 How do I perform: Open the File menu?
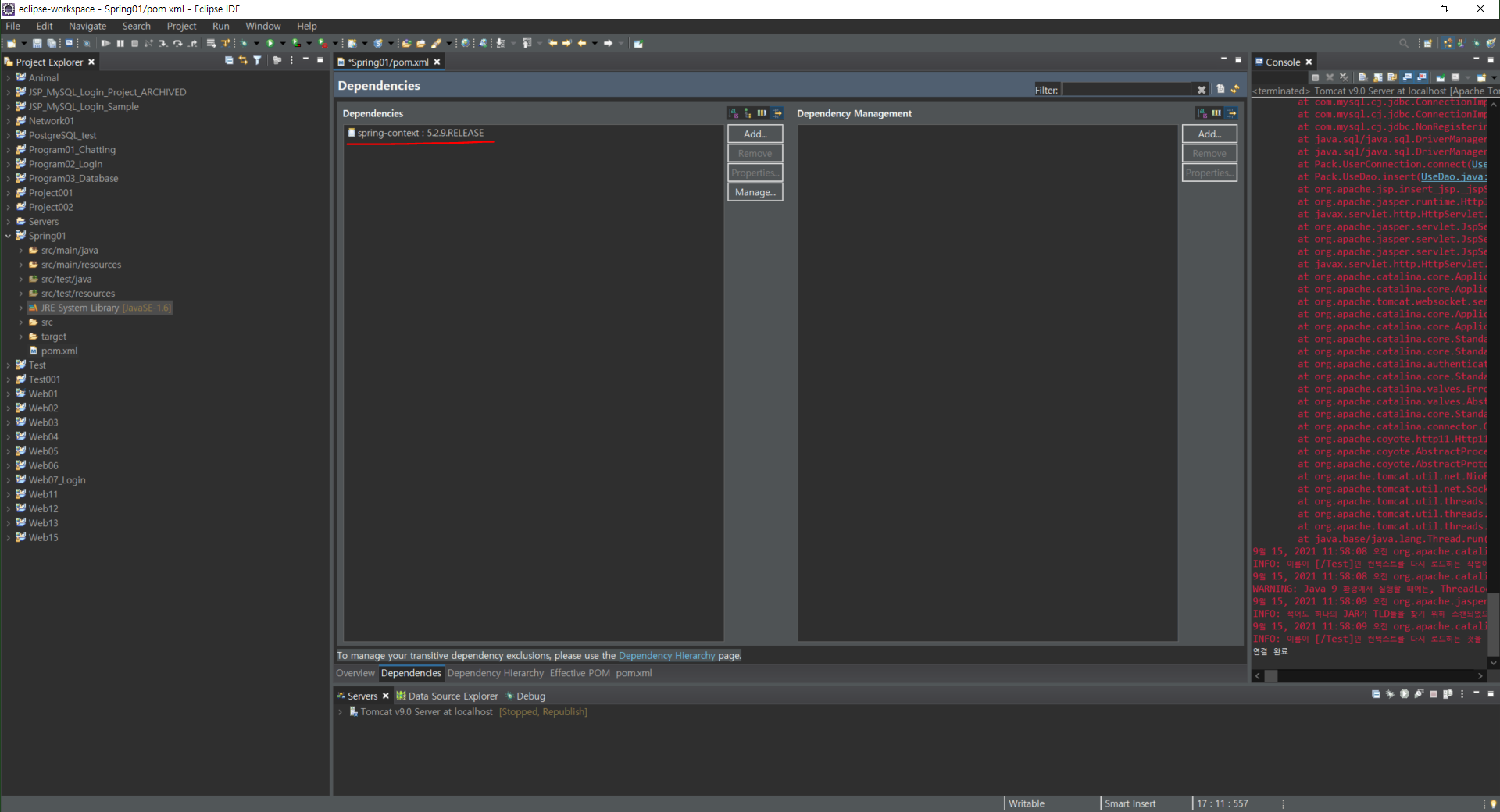point(13,26)
